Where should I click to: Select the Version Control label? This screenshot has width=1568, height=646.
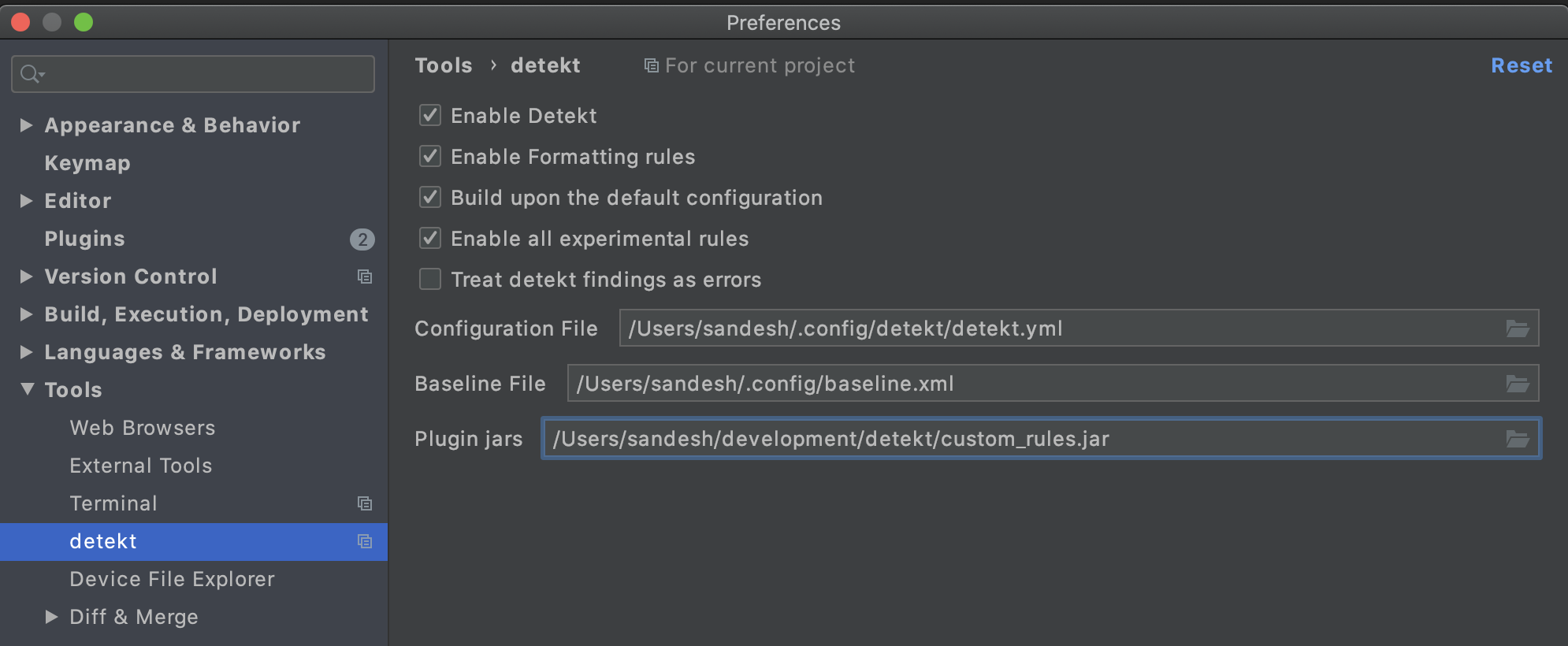coord(131,277)
